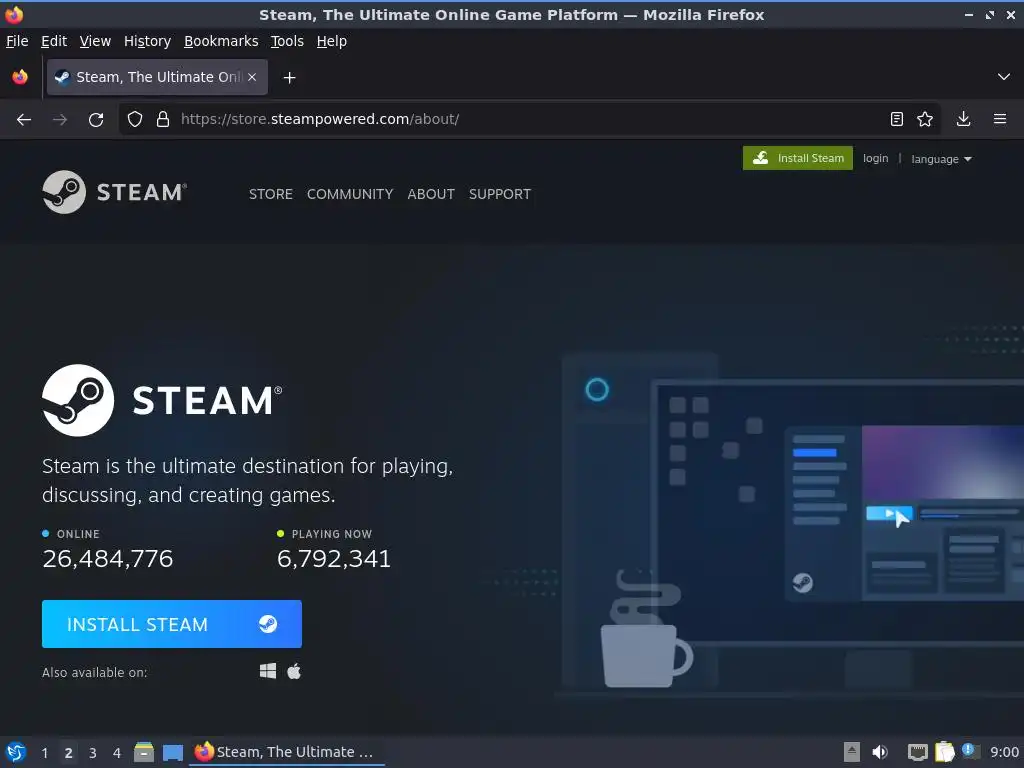Open the ABOUT page link

(431, 194)
